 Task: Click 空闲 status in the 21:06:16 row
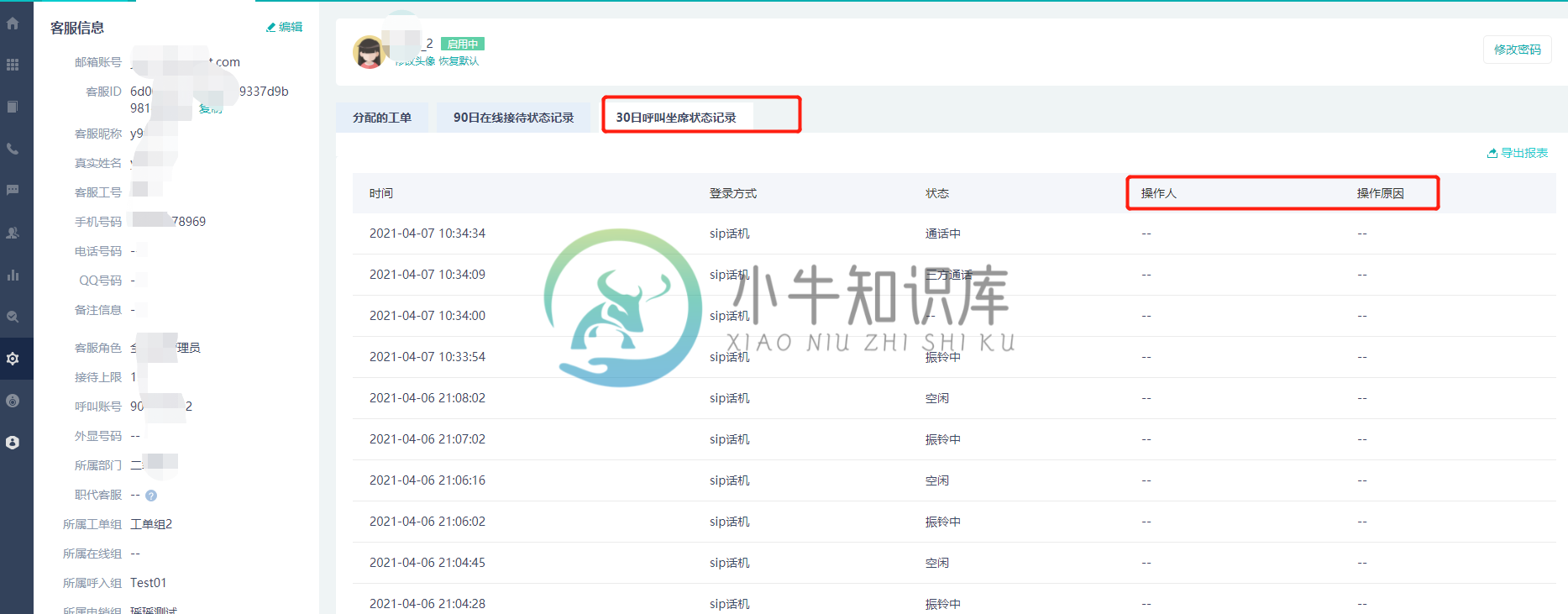point(937,480)
